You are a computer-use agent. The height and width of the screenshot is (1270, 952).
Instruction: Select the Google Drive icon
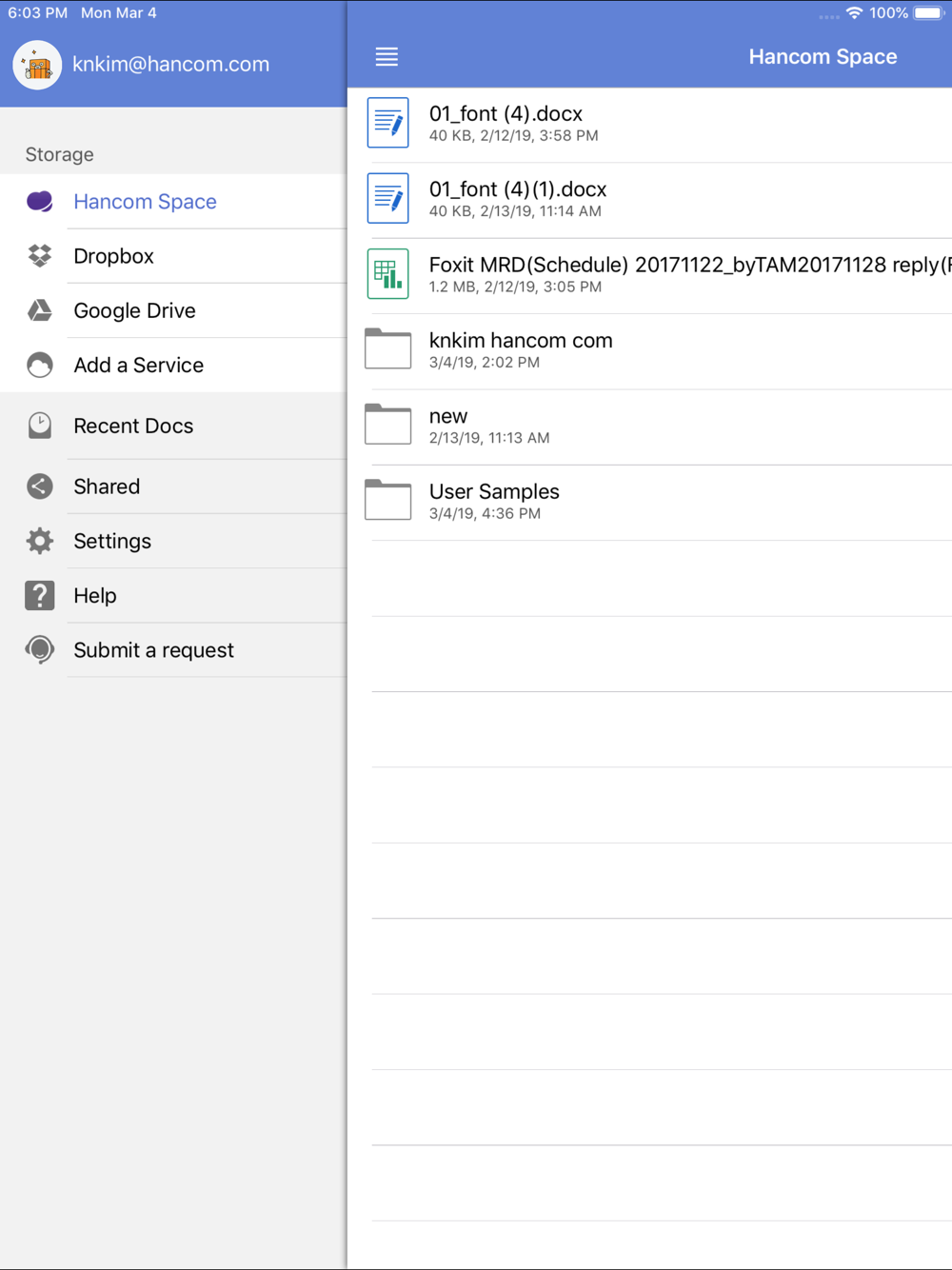tap(40, 310)
